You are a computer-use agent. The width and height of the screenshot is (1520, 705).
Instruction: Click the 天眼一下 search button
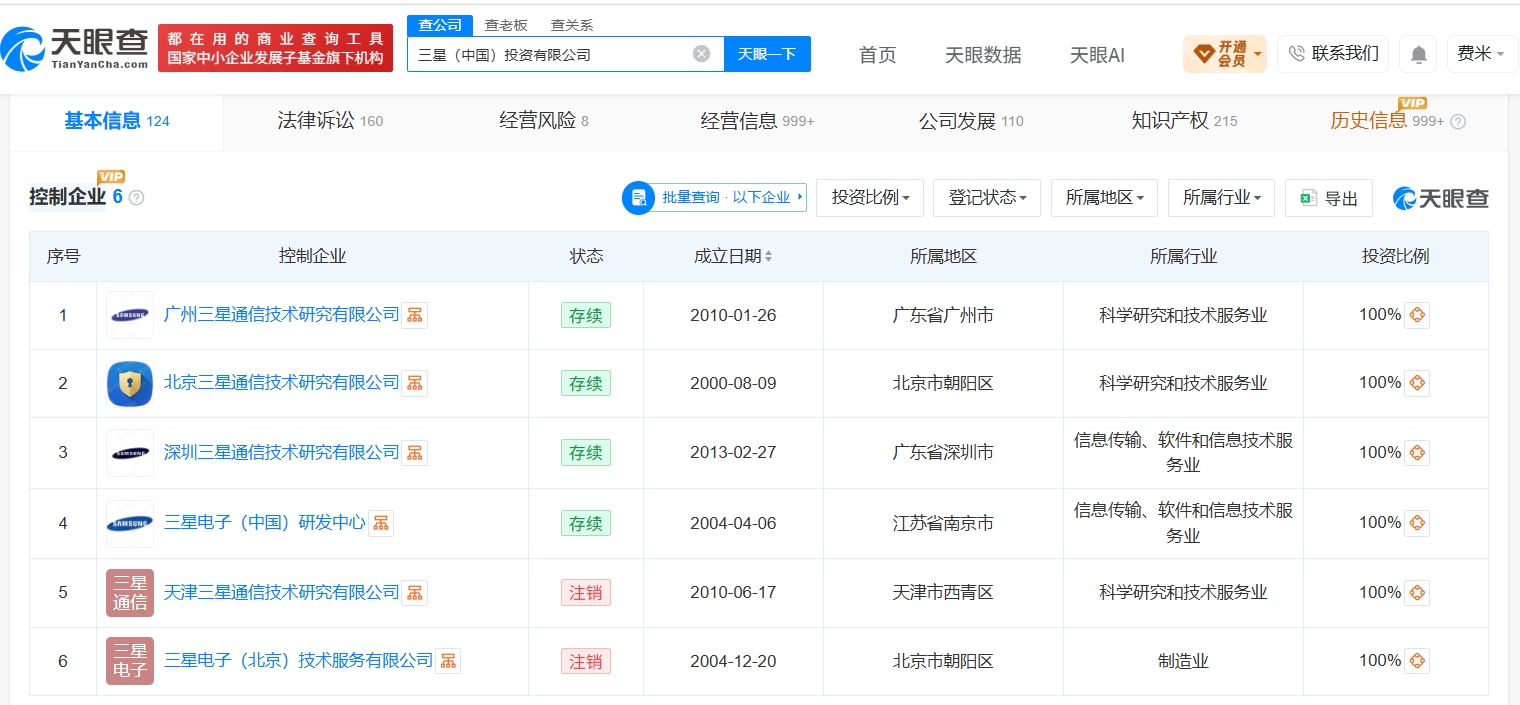(x=767, y=54)
